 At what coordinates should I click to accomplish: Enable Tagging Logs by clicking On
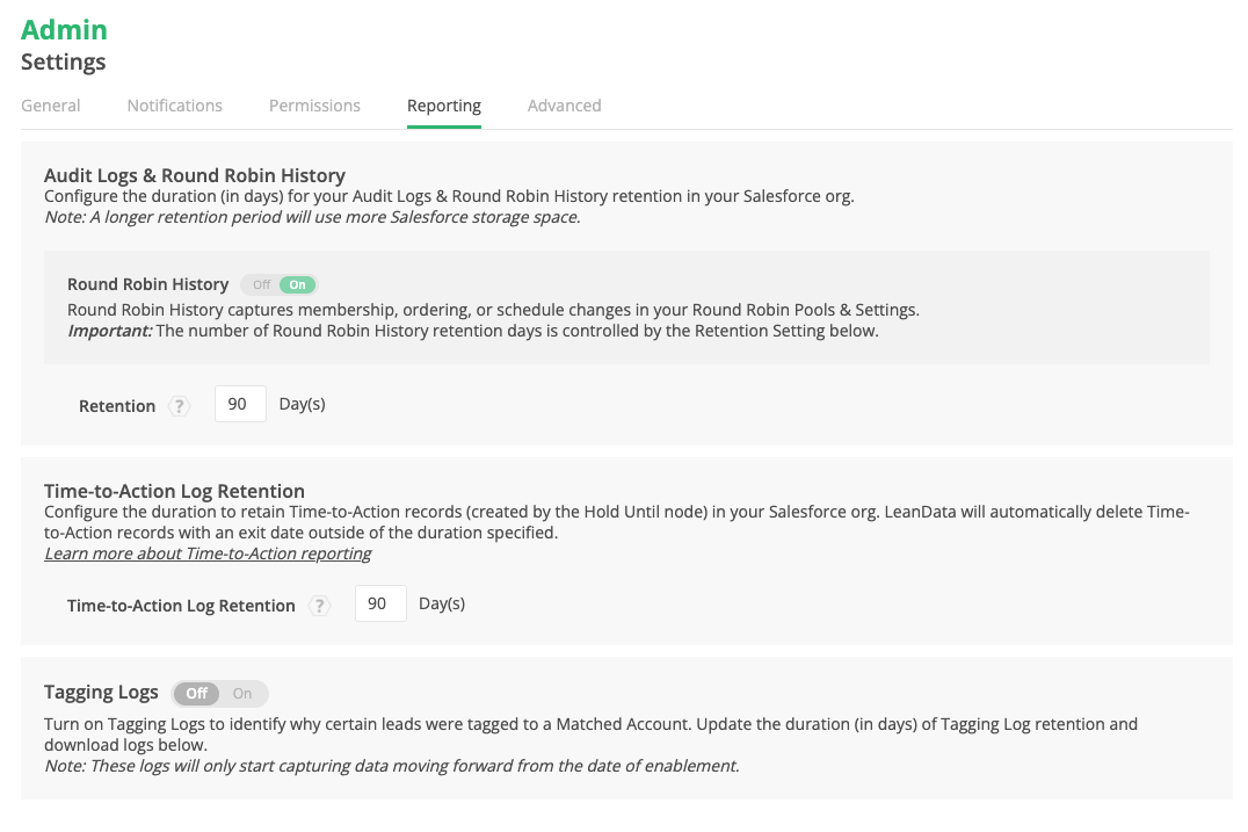point(242,693)
